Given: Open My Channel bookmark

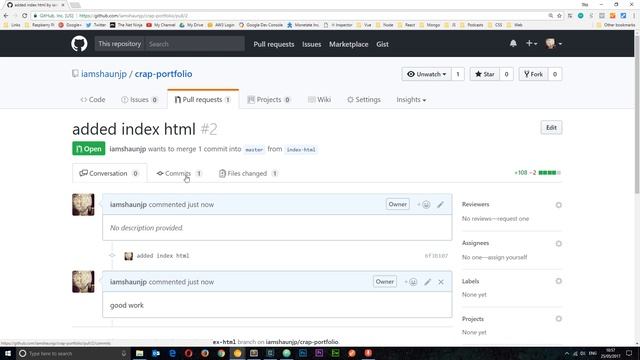Looking at the screenshot, I should coord(161,25).
